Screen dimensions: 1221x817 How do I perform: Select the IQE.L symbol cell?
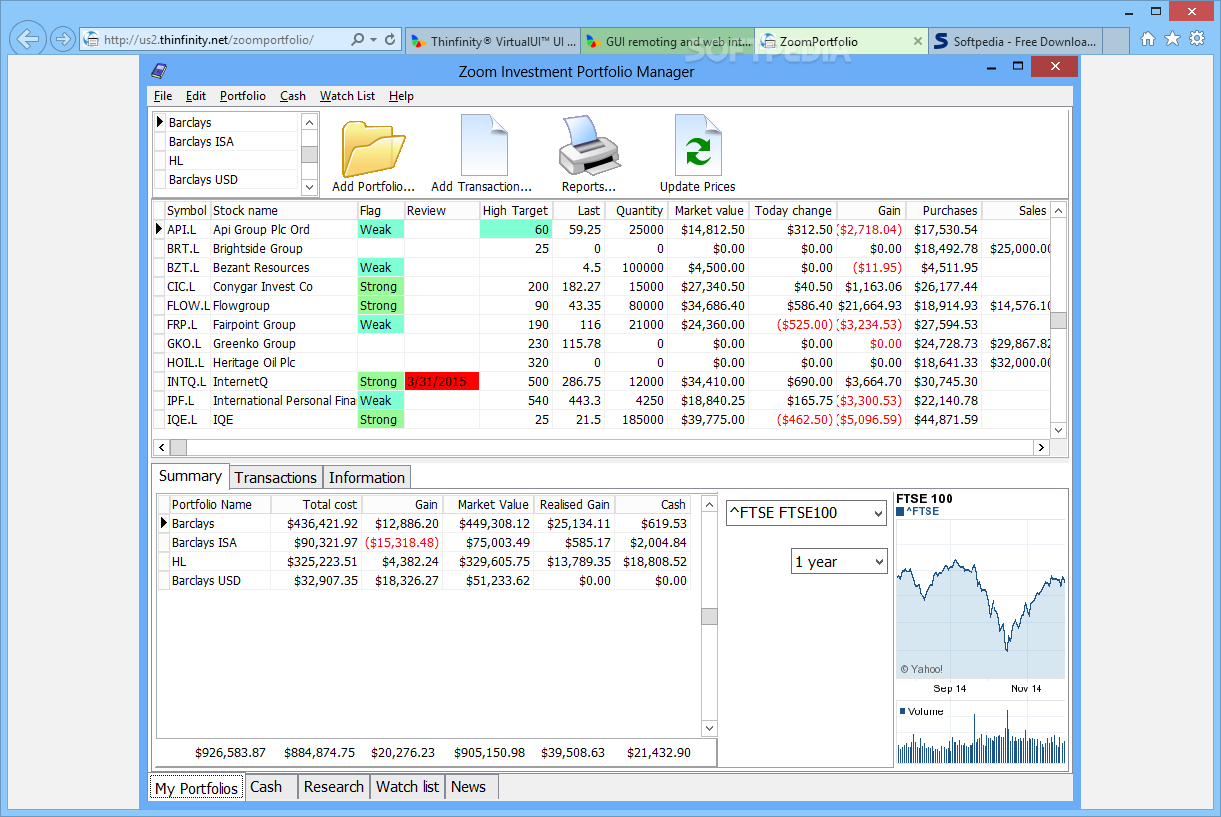pyautogui.click(x=187, y=419)
